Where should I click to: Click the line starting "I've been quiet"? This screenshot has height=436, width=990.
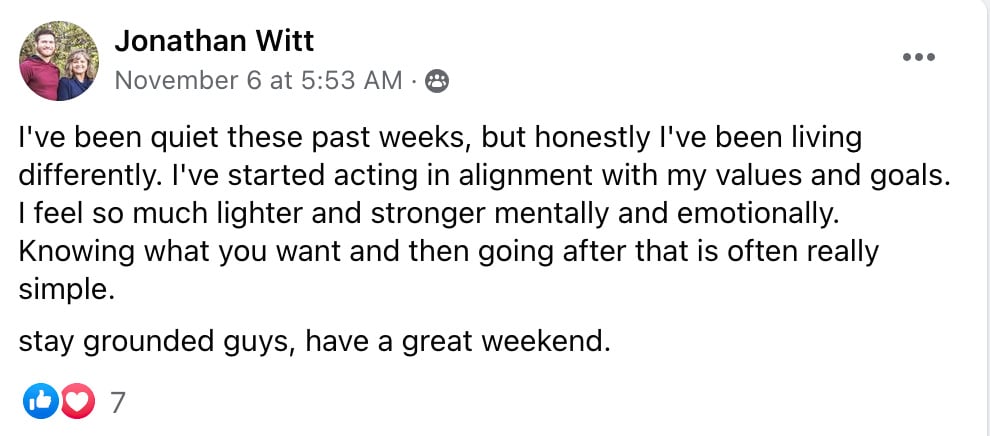440,139
